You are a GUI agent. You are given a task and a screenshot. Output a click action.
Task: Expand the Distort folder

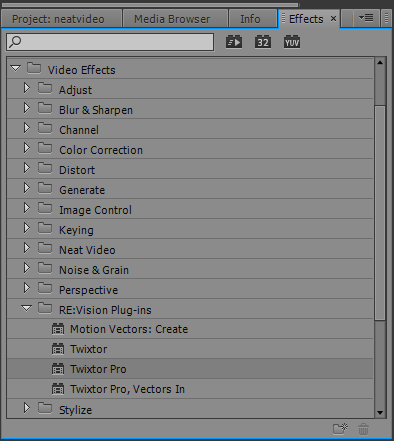coord(27,168)
